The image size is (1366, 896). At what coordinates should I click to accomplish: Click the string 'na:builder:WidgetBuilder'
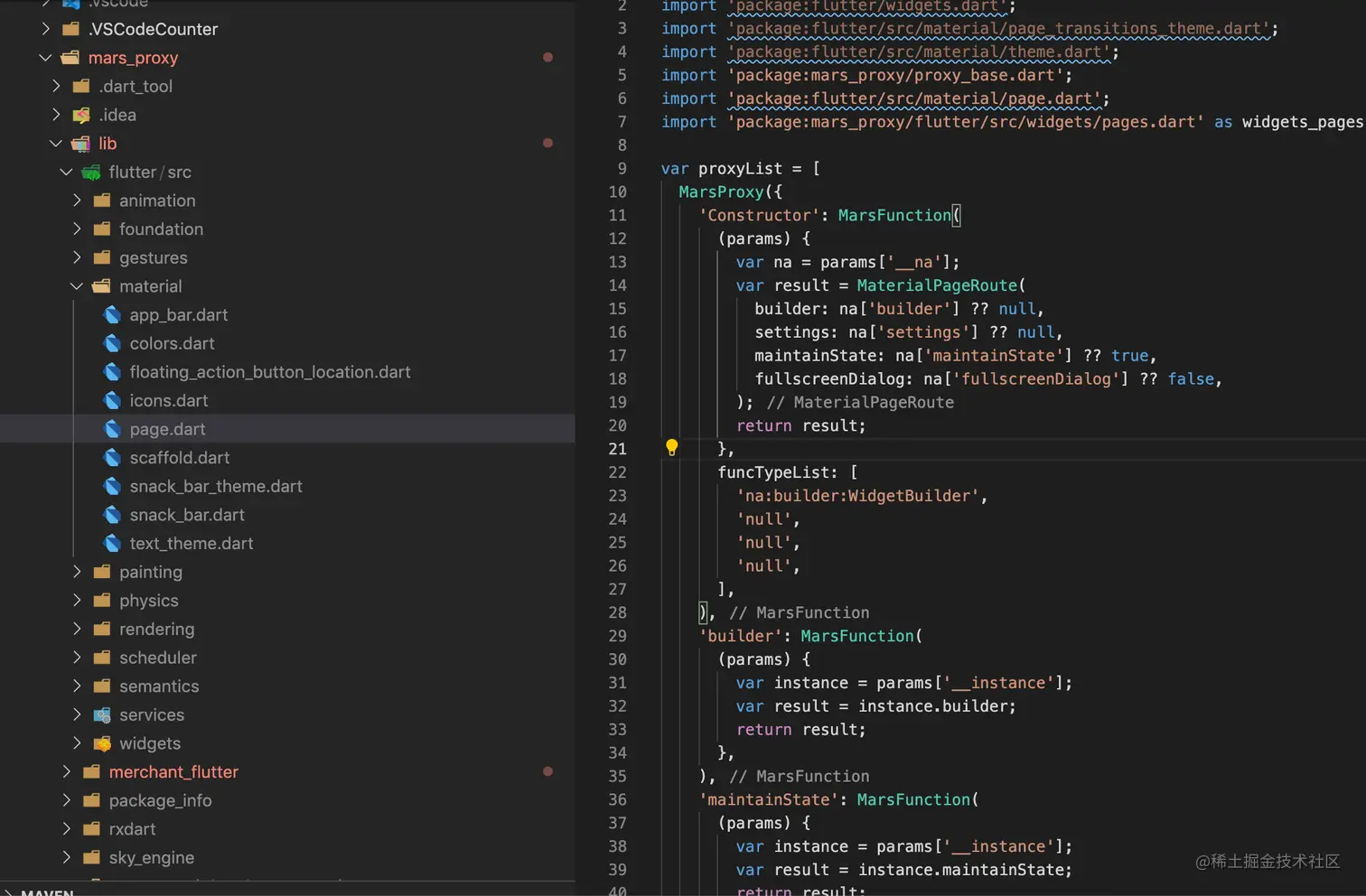coord(857,496)
